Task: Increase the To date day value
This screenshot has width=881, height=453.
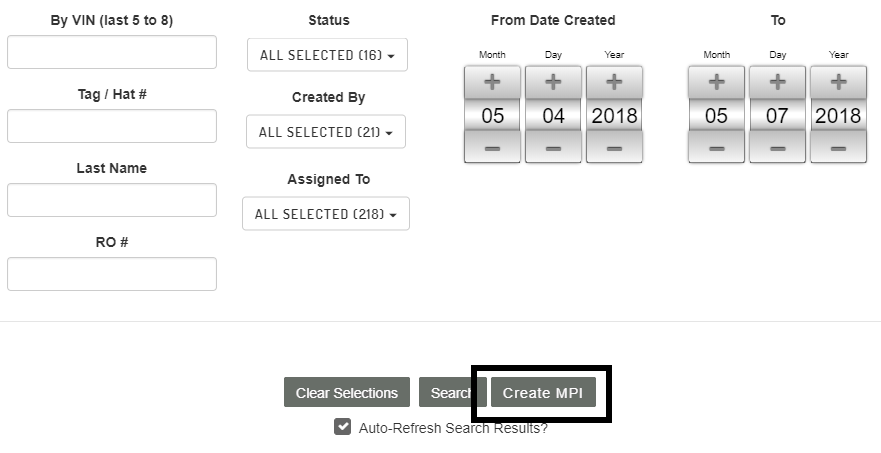Action: [x=778, y=82]
